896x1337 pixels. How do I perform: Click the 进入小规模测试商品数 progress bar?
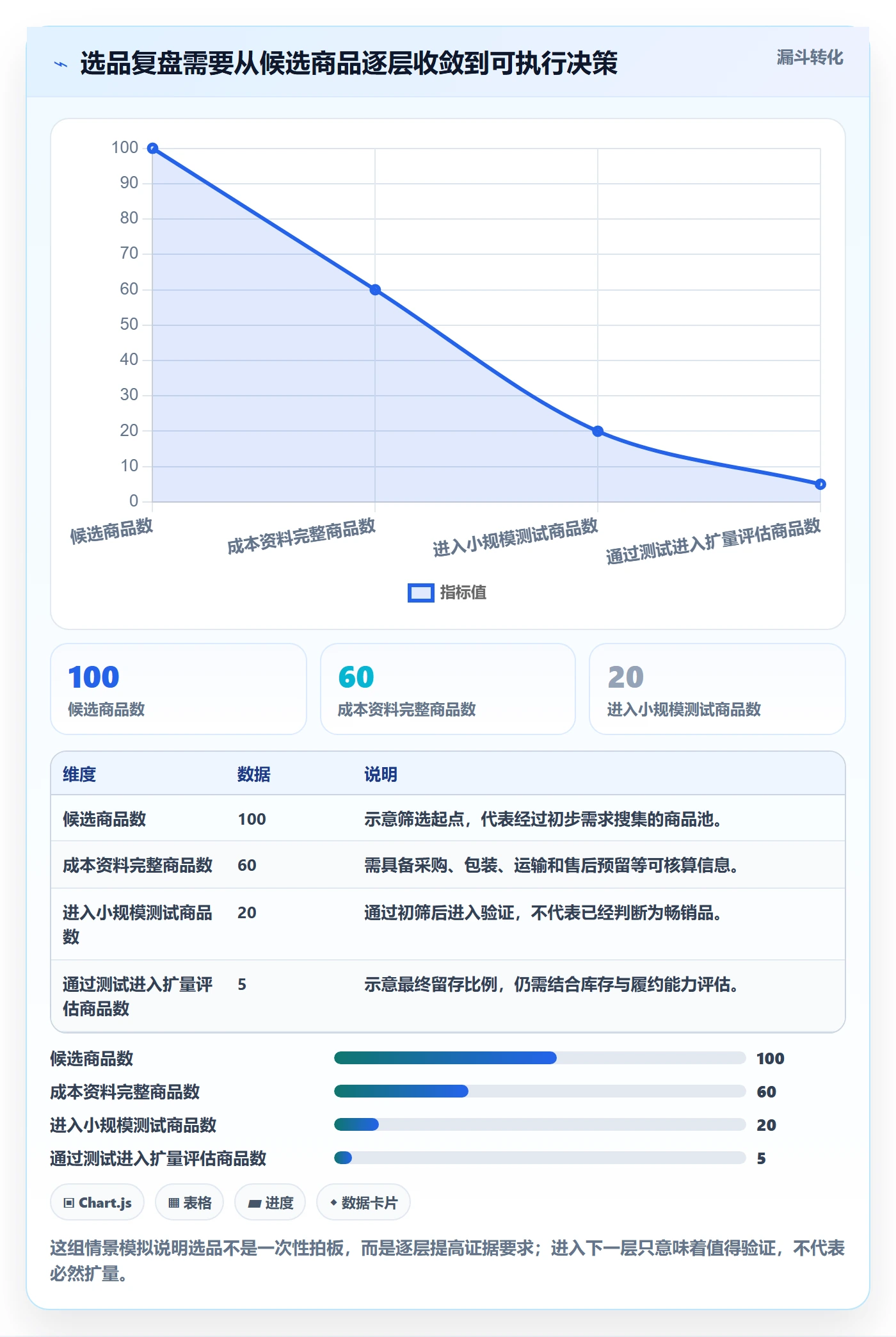coord(540,1124)
